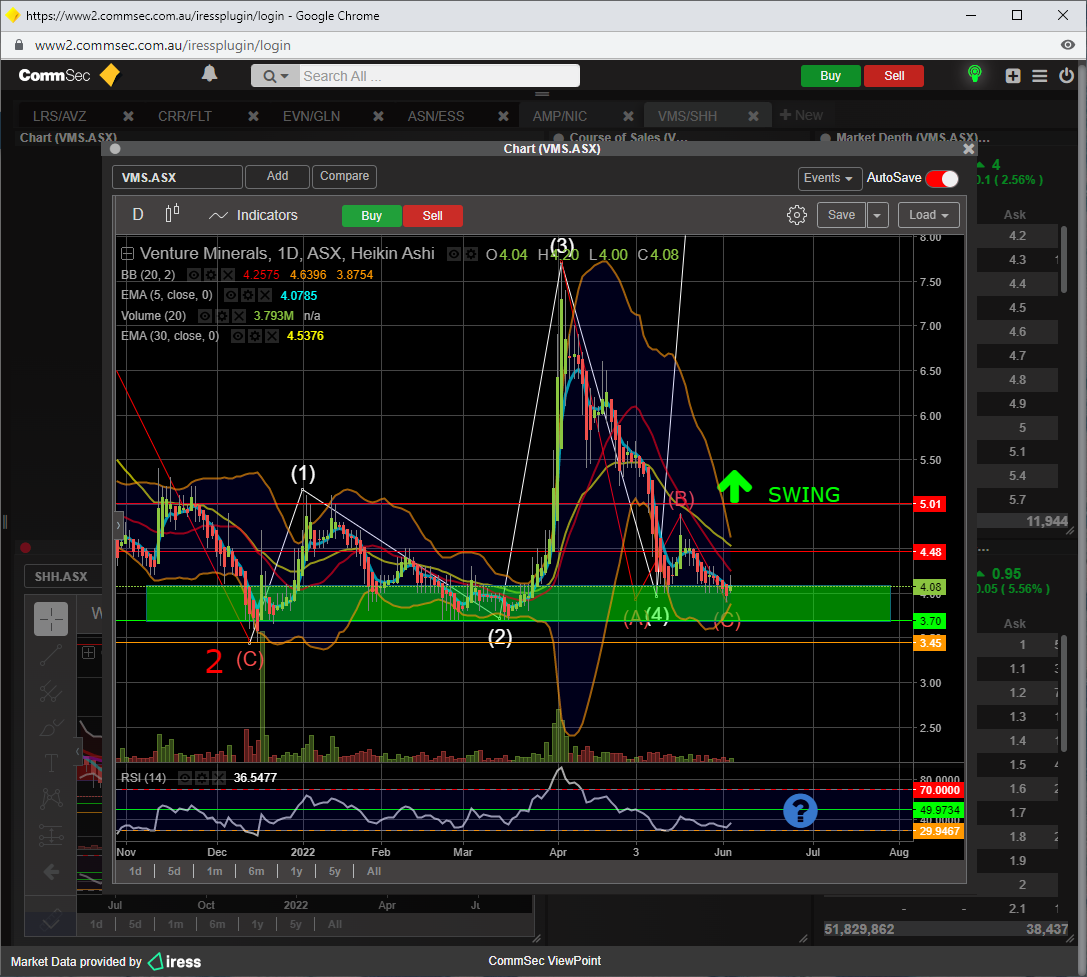Screen dimensions: 1087x977
Task: Toggle visibility of Venture Minerals price series
Action: (x=454, y=254)
